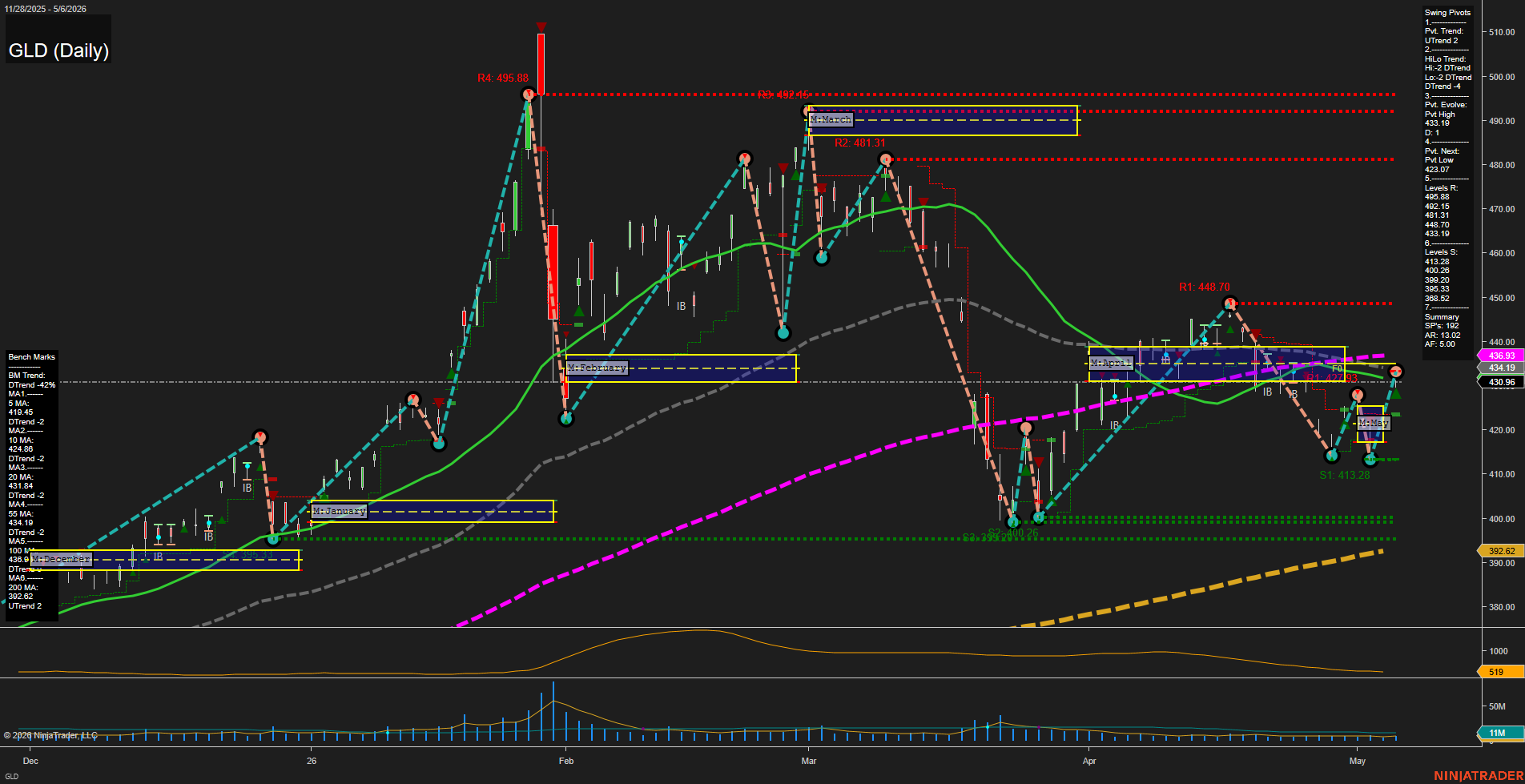Select the M:March monthly range box label
The image size is (1525, 784).
tap(831, 119)
